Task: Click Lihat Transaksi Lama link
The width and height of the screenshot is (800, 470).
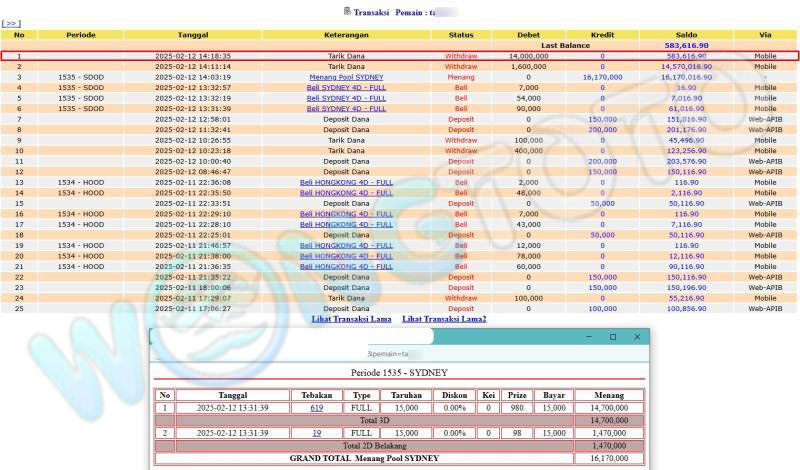Action: pyautogui.click(x=351, y=318)
